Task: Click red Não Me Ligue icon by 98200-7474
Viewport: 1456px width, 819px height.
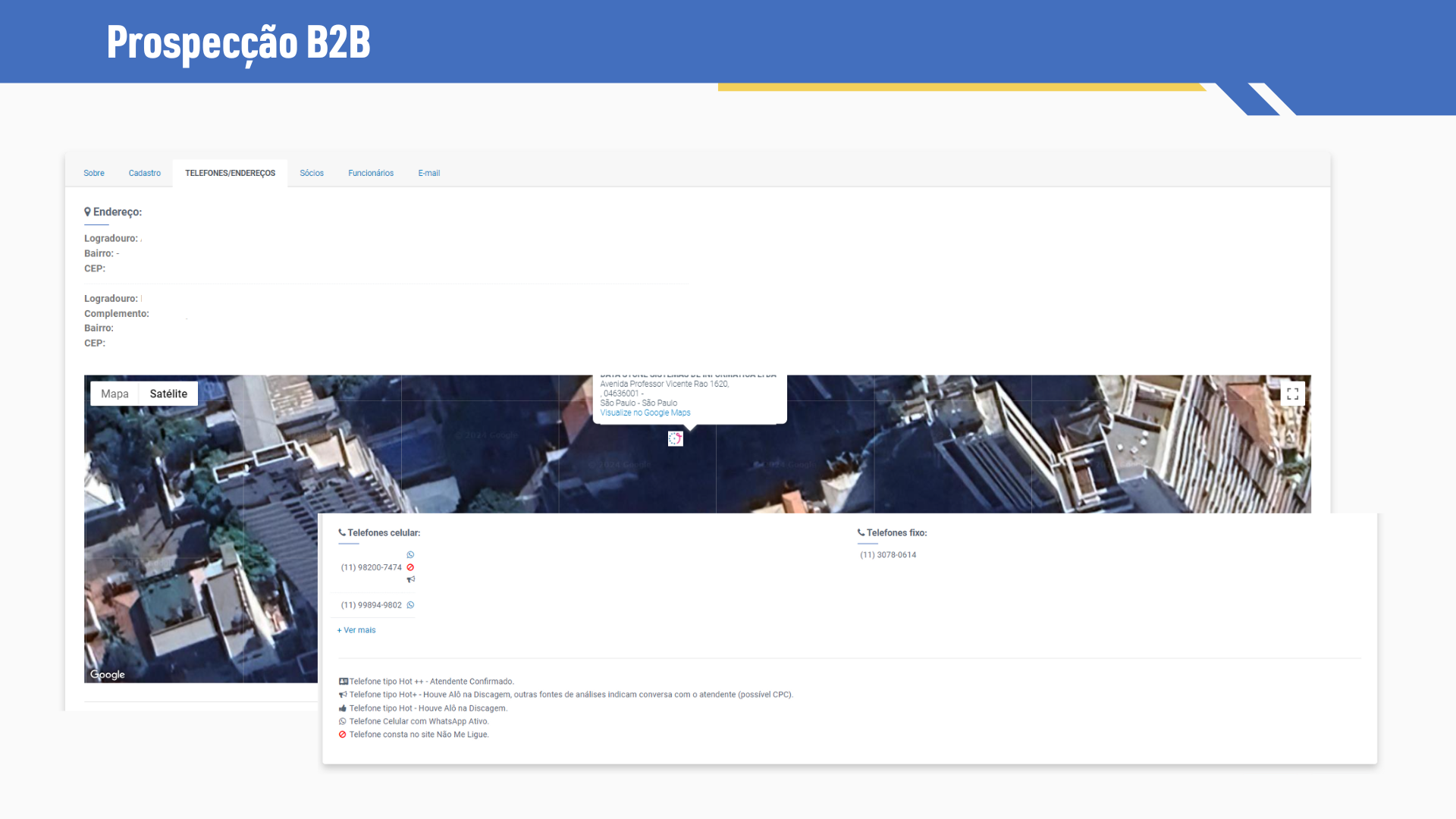Action: click(410, 567)
